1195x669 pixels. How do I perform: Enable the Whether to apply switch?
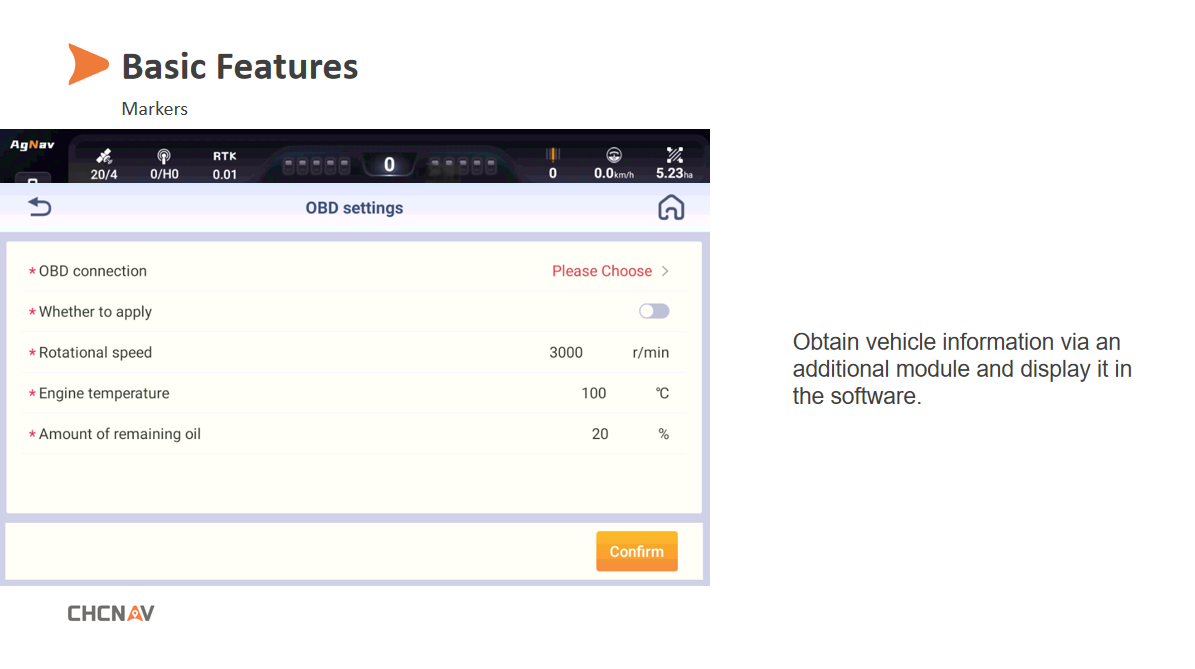click(654, 311)
